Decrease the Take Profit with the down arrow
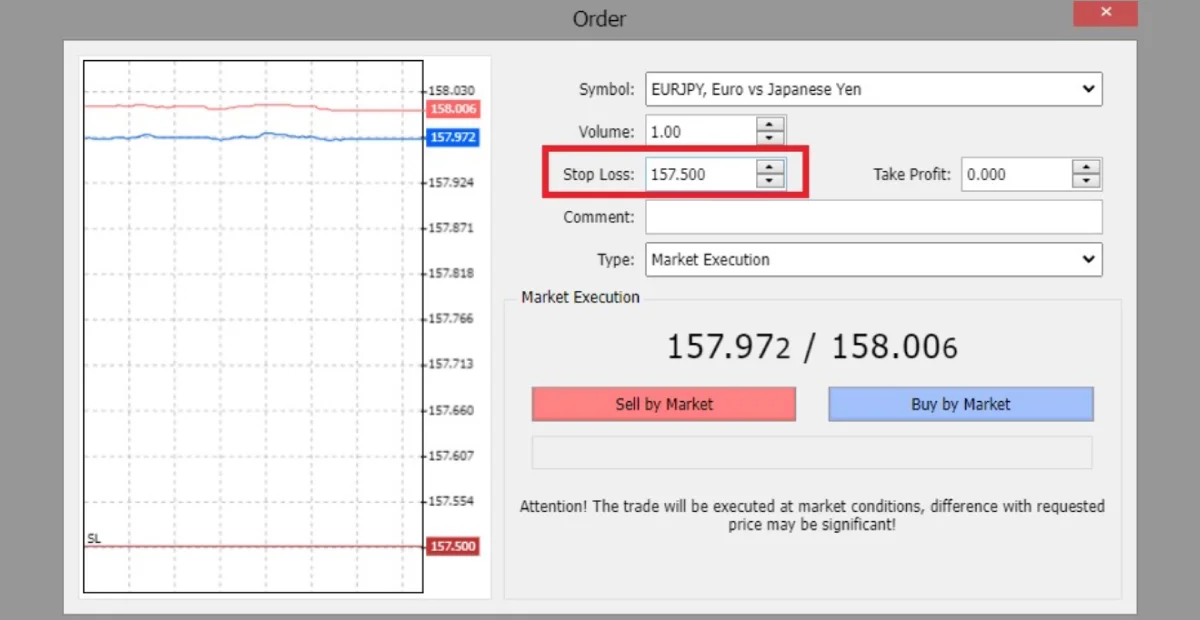1200x620 pixels. pyautogui.click(x=1086, y=180)
